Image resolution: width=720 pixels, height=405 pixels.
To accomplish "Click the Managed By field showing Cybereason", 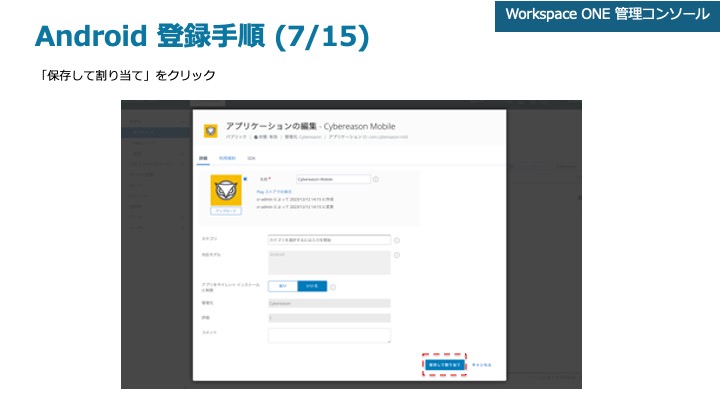I will [x=329, y=303].
